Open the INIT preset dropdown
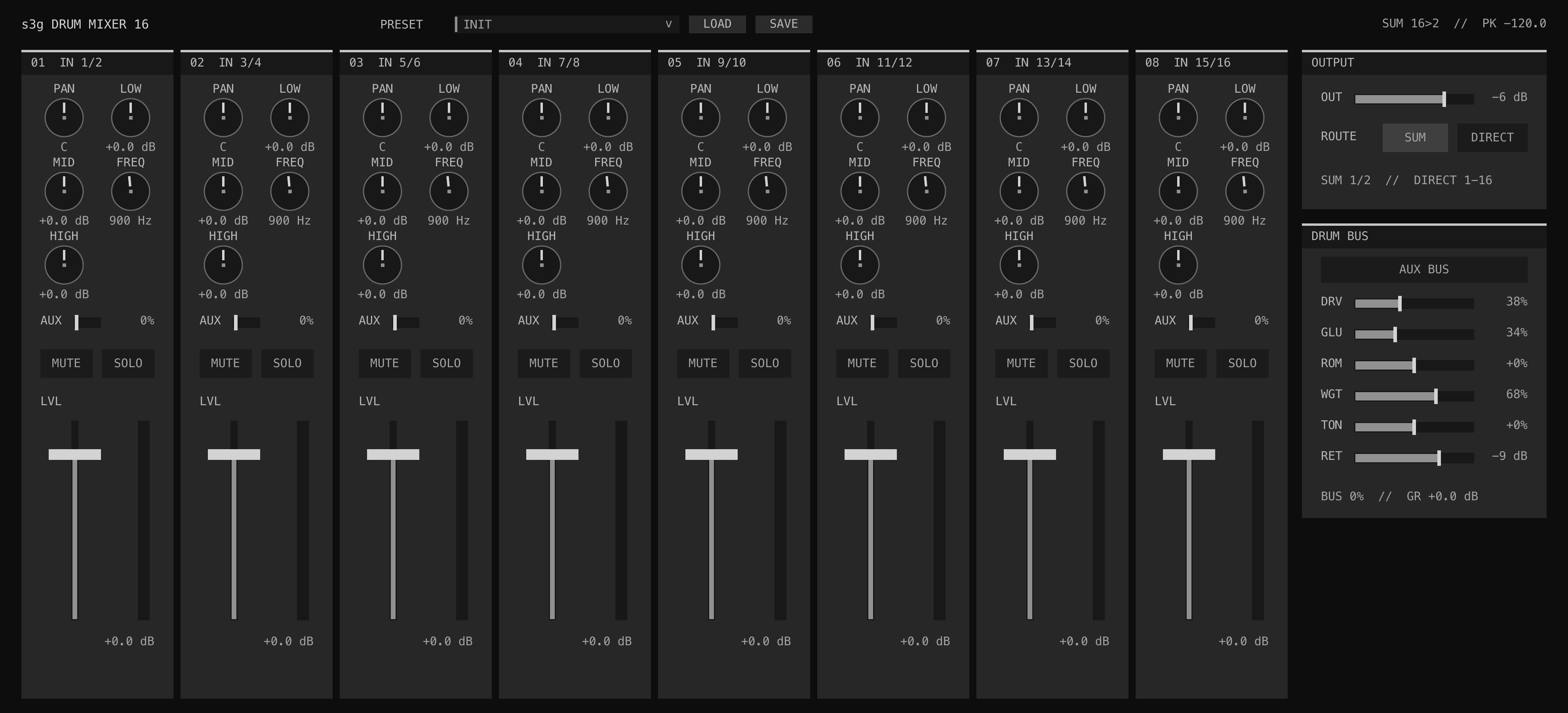Screen dimensions: 1568x713 [567, 24]
